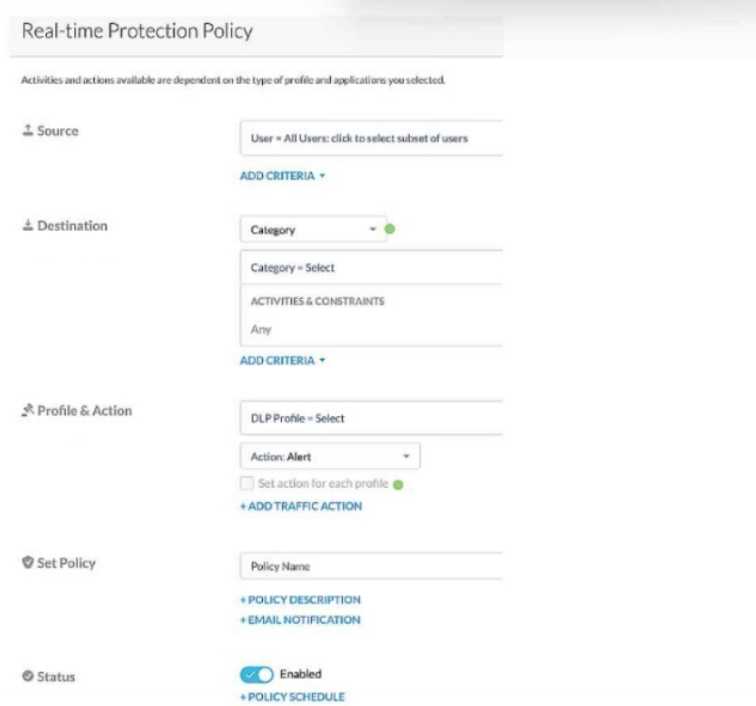Toggle the Enabled status switch

coord(257,675)
